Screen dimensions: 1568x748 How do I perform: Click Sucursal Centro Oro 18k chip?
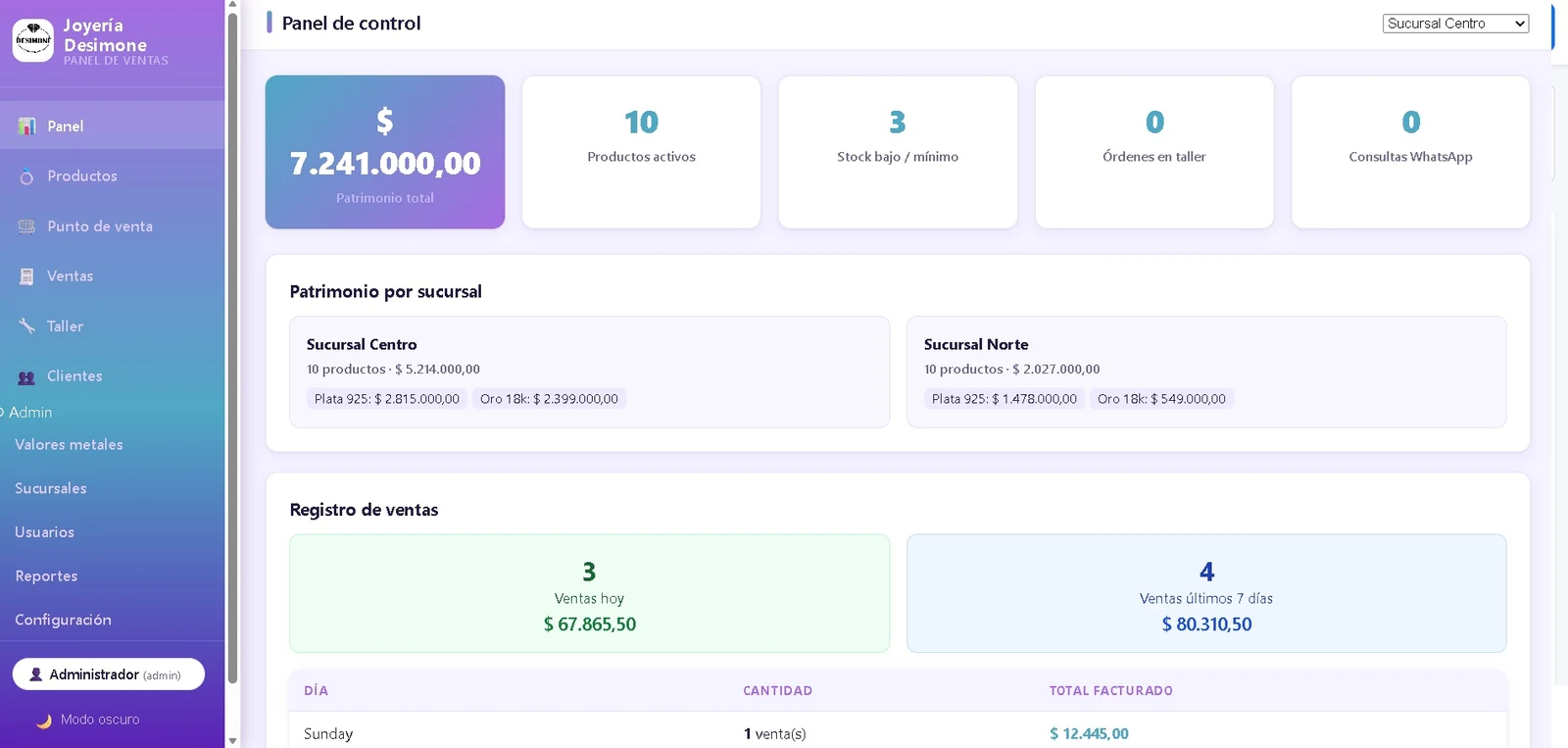549,399
